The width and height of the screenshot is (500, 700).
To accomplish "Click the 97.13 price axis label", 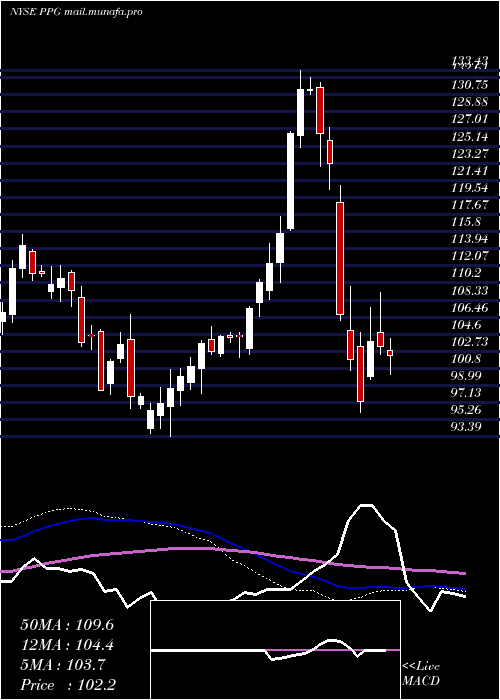I will click(466, 393).
